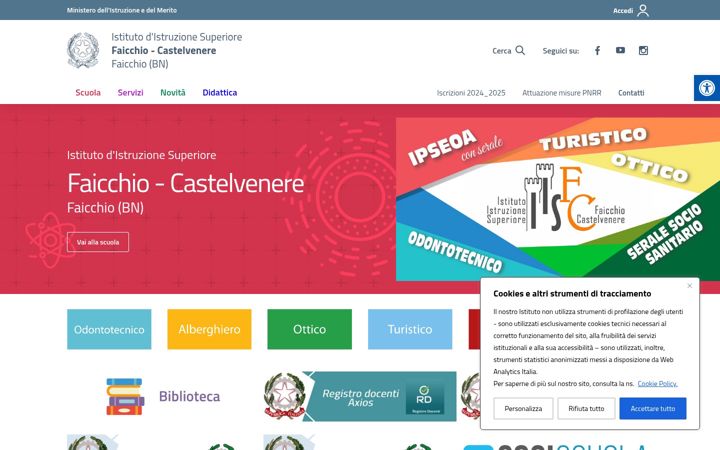The image size is (720, 450).
Task: Click the Accedi login text
Action: point(623,11)
